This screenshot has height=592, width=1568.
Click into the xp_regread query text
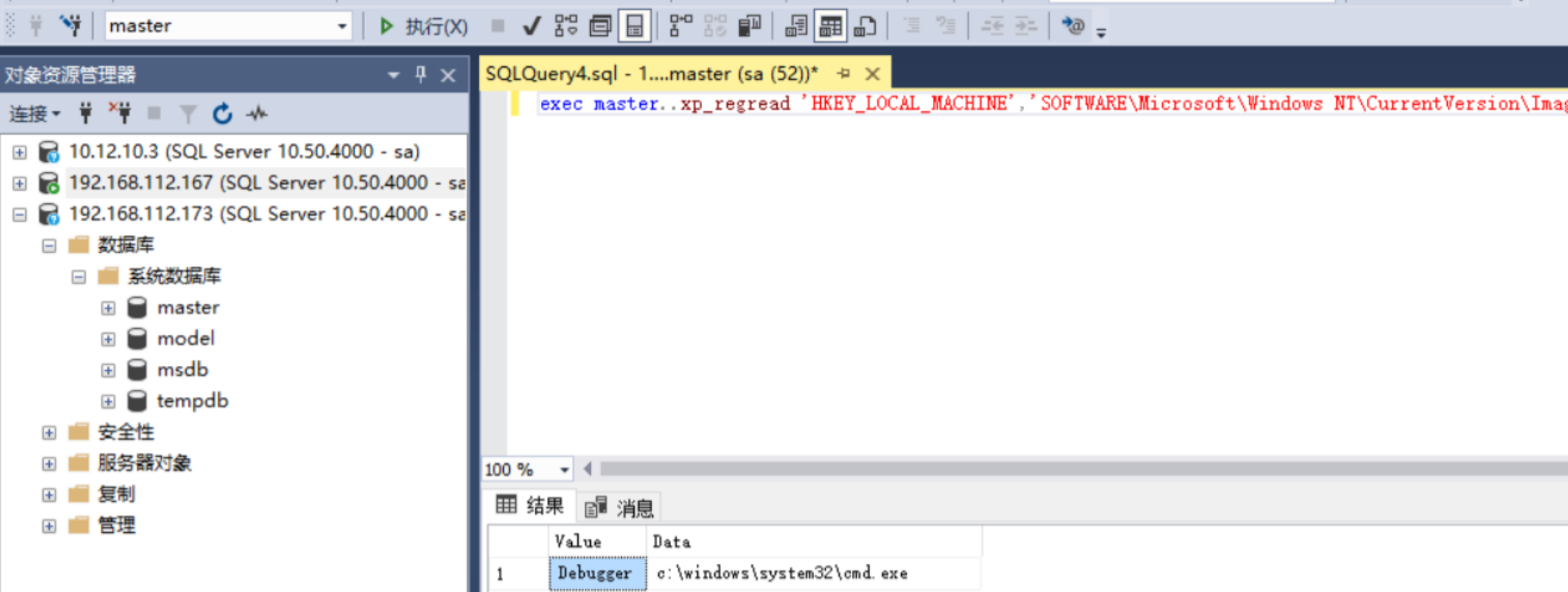(1053, 104)
